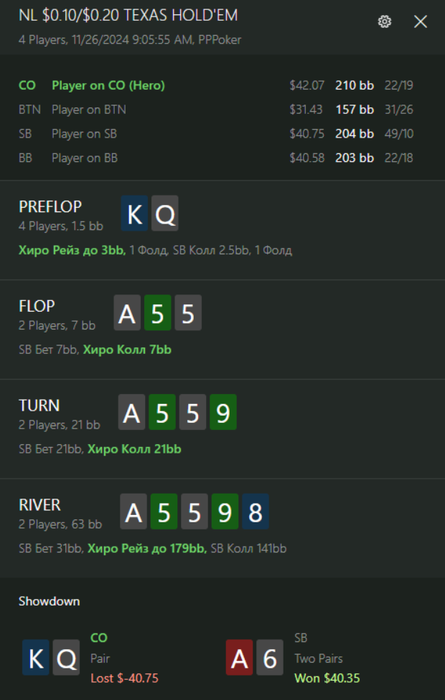Click the green 9 on the turn
The image size is (445, 700).
point(223,412)
